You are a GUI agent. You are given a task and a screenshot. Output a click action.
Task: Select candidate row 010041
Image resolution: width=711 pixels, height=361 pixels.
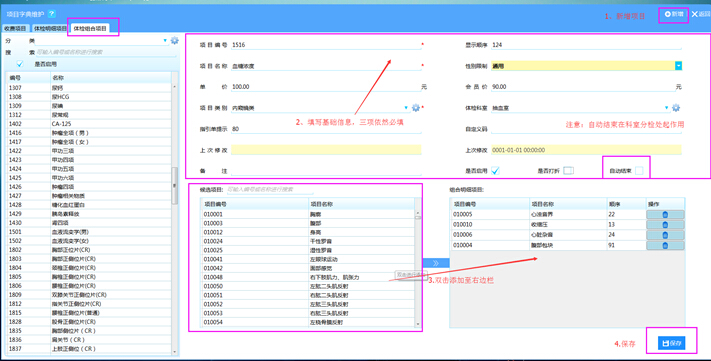[307, 259]
